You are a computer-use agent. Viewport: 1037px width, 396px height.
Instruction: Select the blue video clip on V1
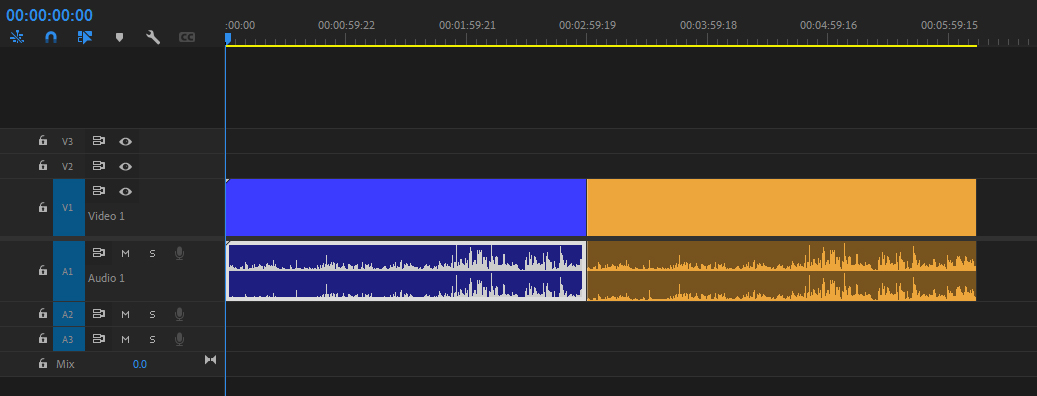coord(406,208)
